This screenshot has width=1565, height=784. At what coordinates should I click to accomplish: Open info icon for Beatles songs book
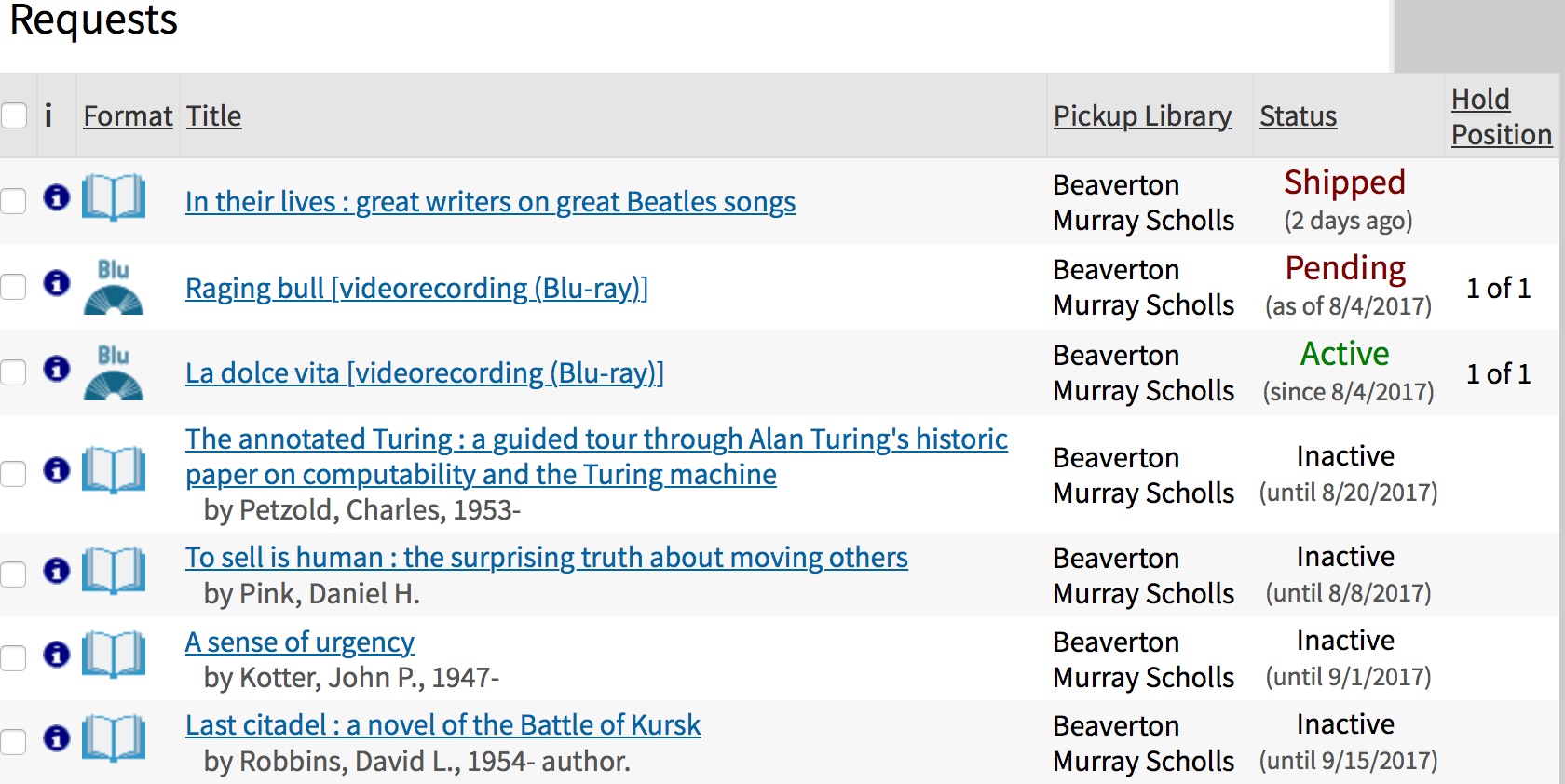(57, 197)
